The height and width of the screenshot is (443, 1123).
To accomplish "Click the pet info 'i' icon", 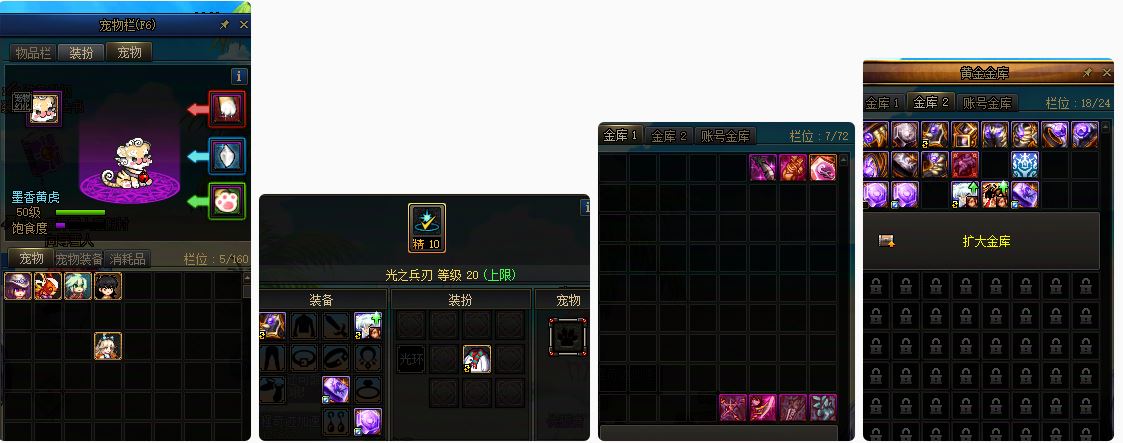I will [x=239, y=76].
